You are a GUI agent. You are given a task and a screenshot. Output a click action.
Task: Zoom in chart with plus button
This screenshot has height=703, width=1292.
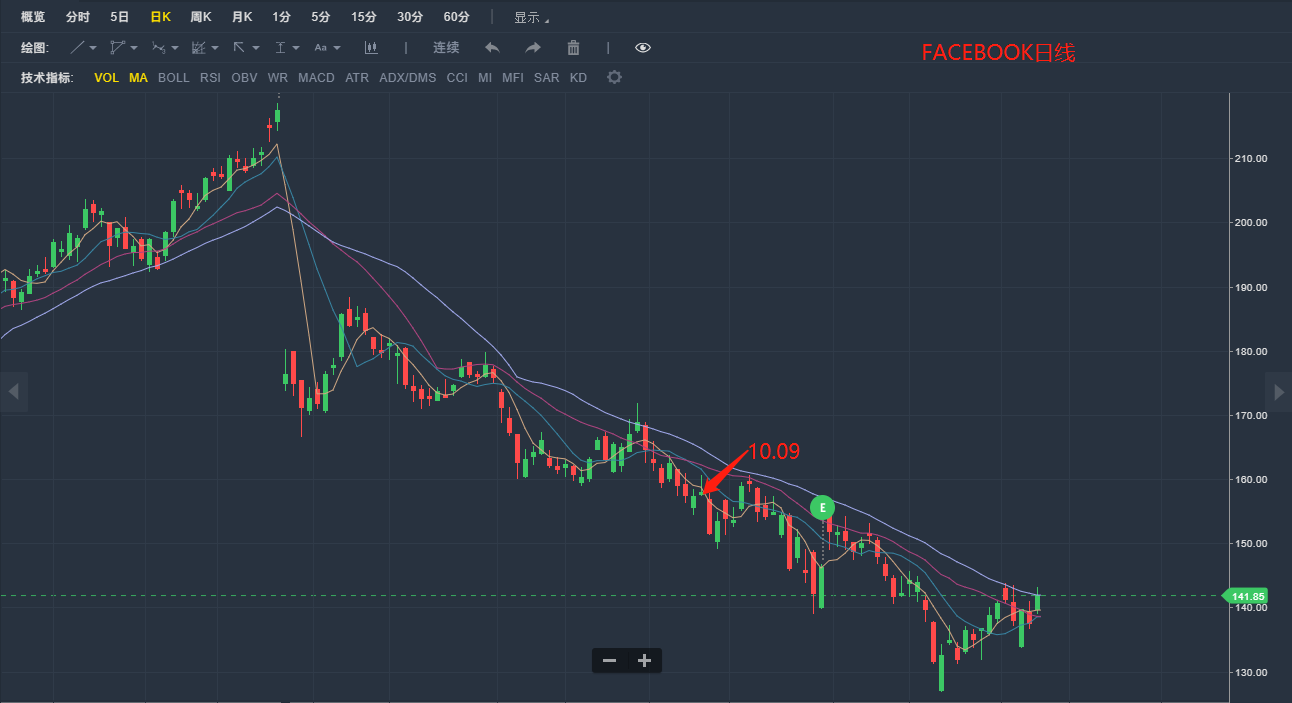click(x=645, y=660)
